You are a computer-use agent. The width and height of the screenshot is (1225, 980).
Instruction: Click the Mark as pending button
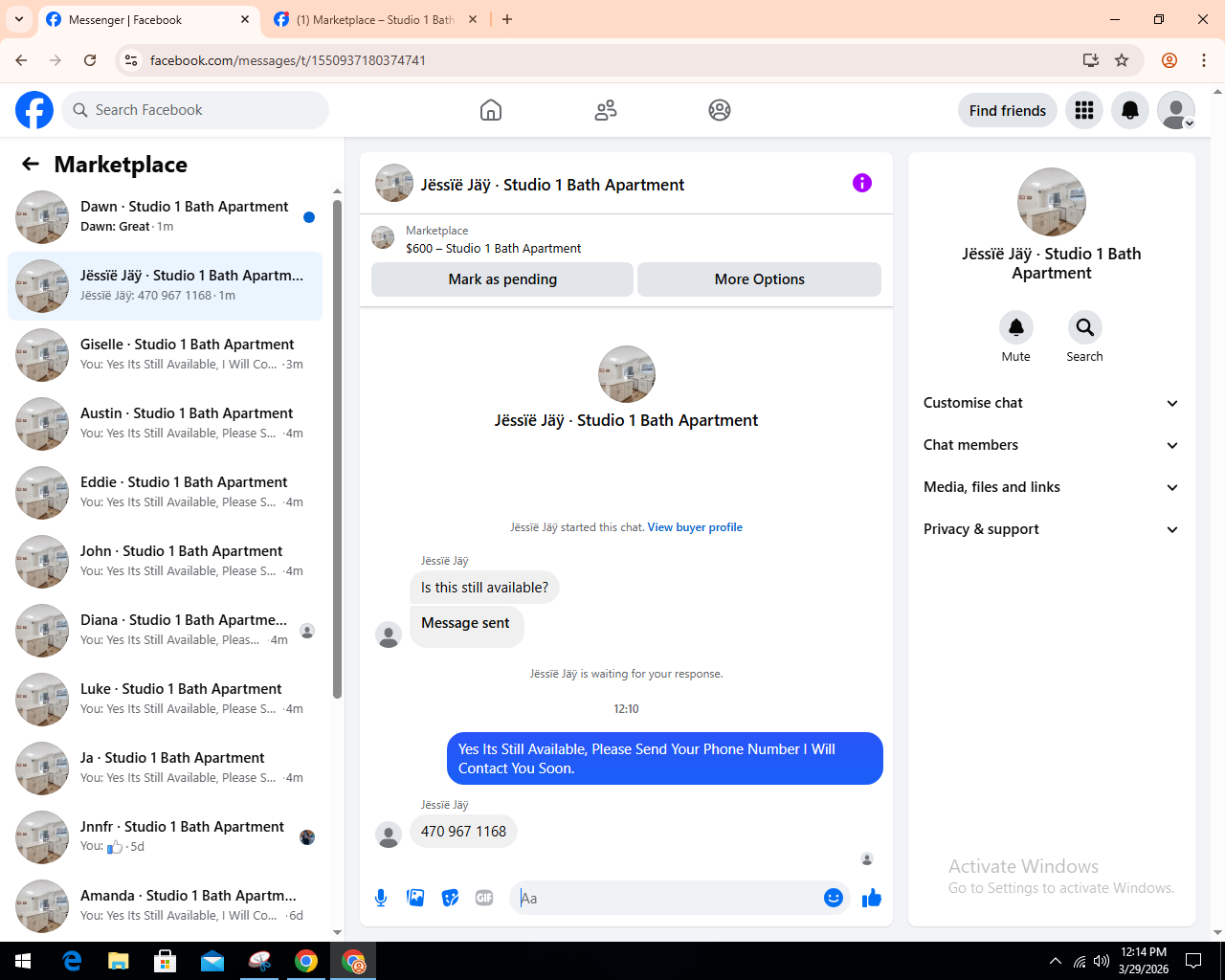[502, 279]
